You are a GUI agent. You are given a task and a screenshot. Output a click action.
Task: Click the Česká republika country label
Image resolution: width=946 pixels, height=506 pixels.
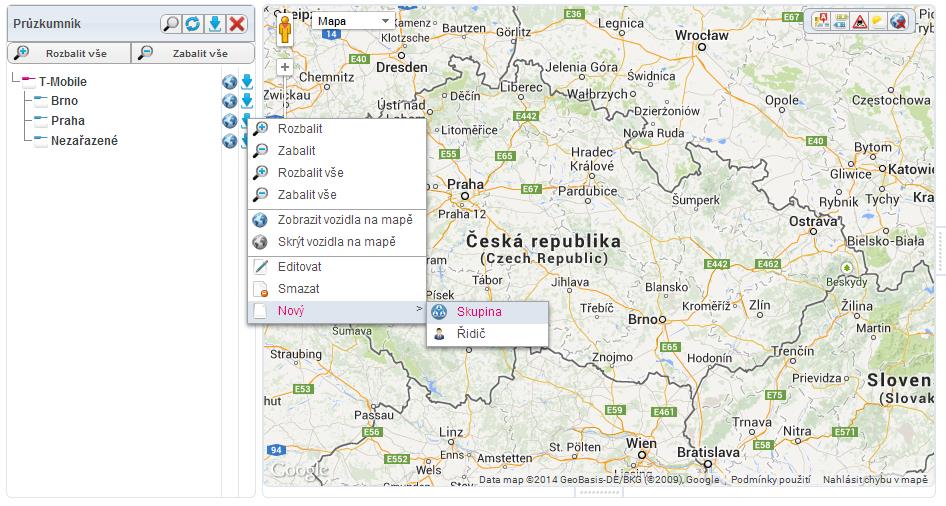click(543, 242)
